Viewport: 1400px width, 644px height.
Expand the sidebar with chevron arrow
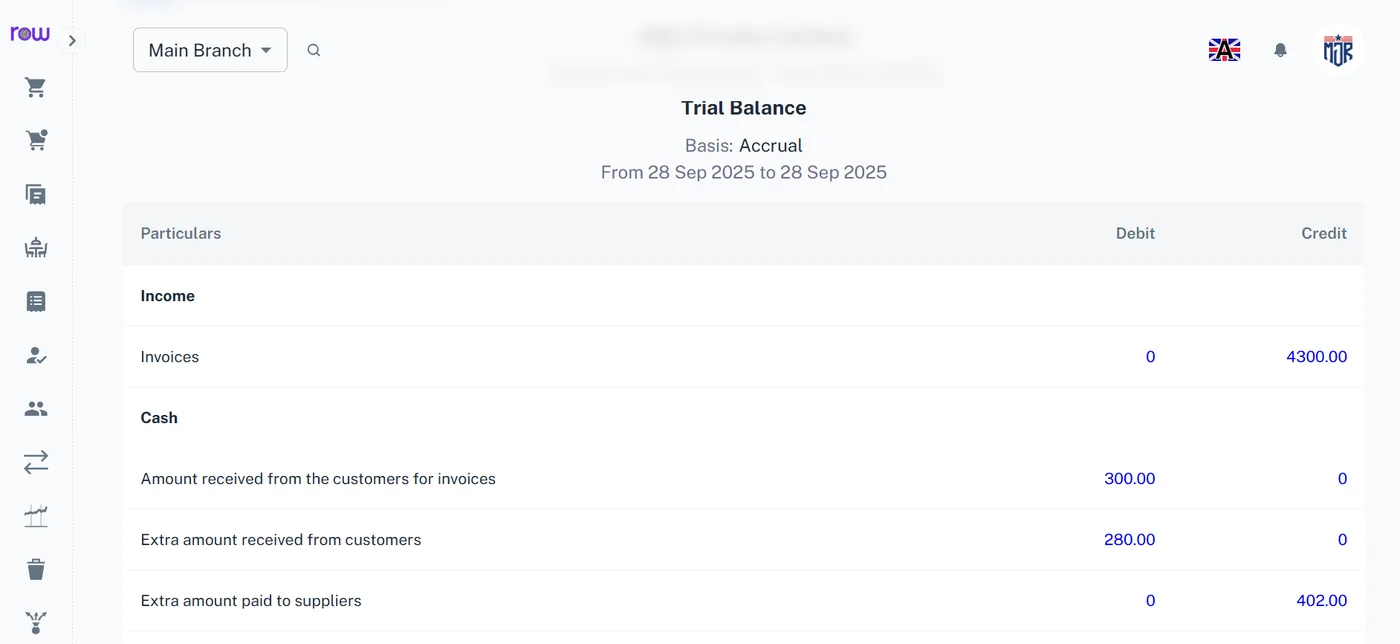tap(72, 41)
